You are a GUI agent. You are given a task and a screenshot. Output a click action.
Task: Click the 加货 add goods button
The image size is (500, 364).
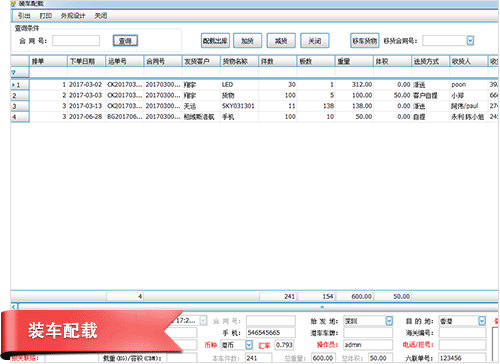[247, 41]
